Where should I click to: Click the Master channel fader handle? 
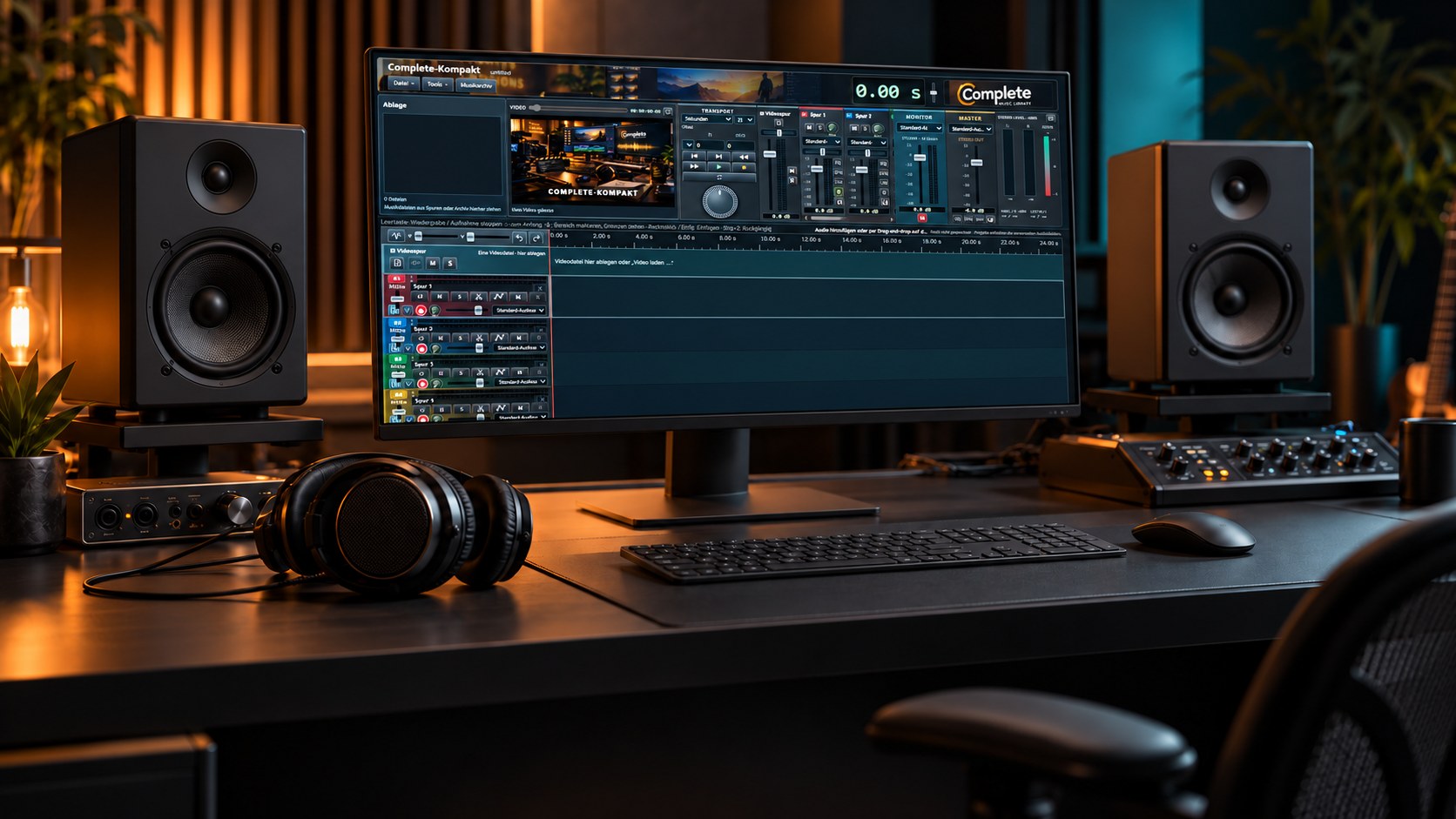pyautogui.click(x=976, y=163)
